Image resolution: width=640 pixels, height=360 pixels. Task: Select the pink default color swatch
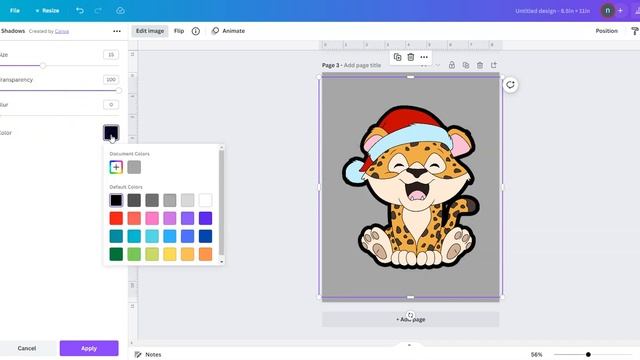[x=152, y=218]
